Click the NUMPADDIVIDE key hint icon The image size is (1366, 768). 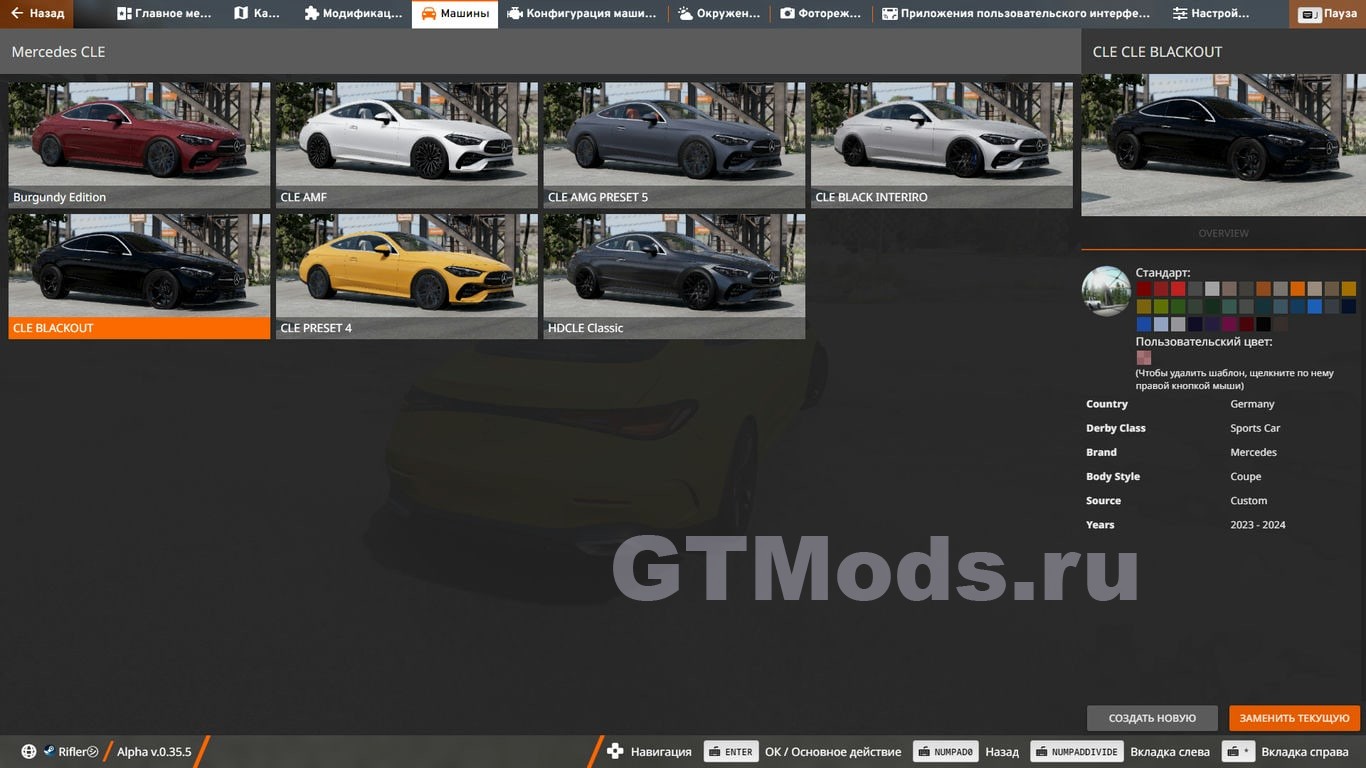point(1077,752)
